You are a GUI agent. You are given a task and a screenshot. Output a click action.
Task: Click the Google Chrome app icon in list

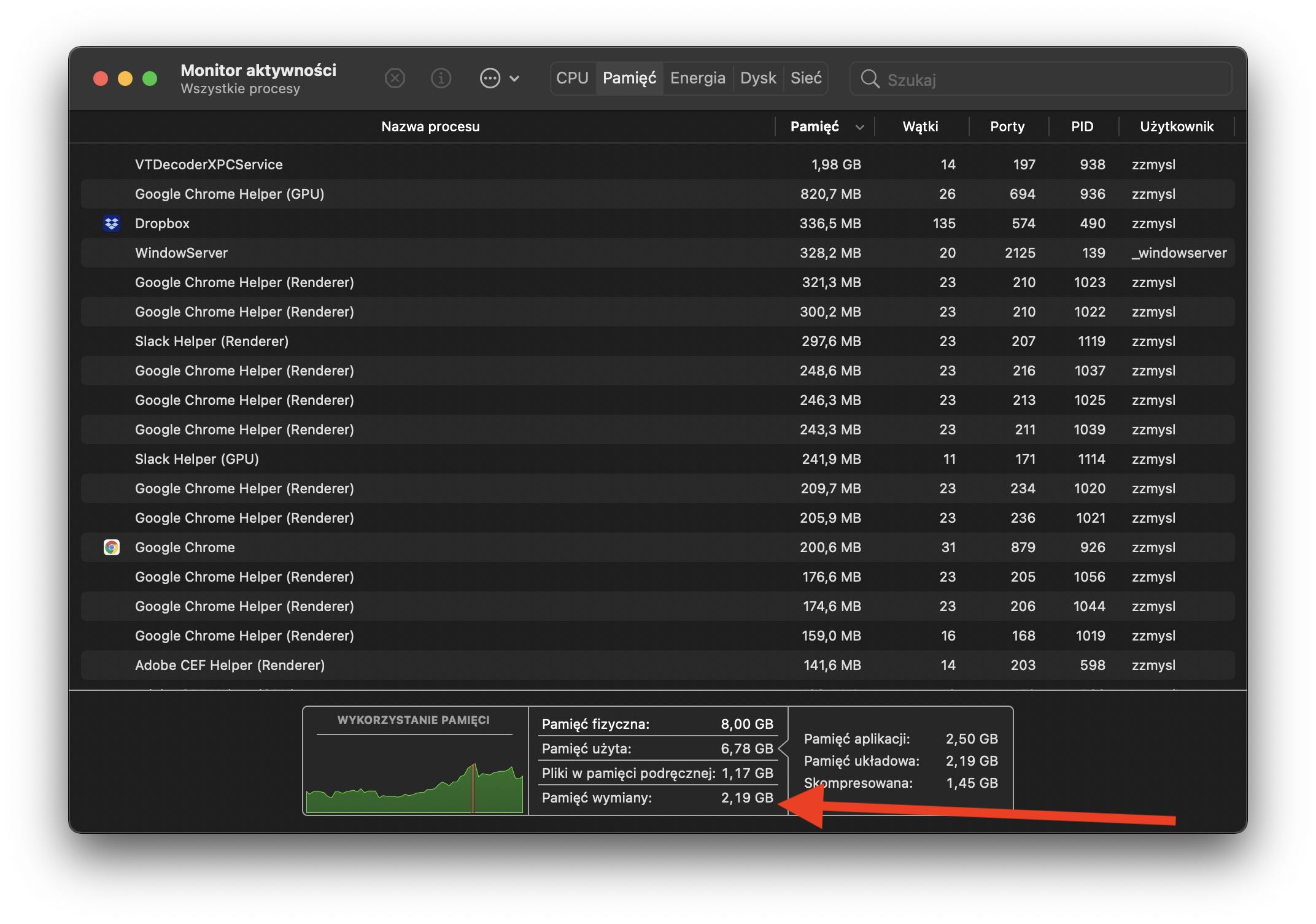(x=112, y=547)
